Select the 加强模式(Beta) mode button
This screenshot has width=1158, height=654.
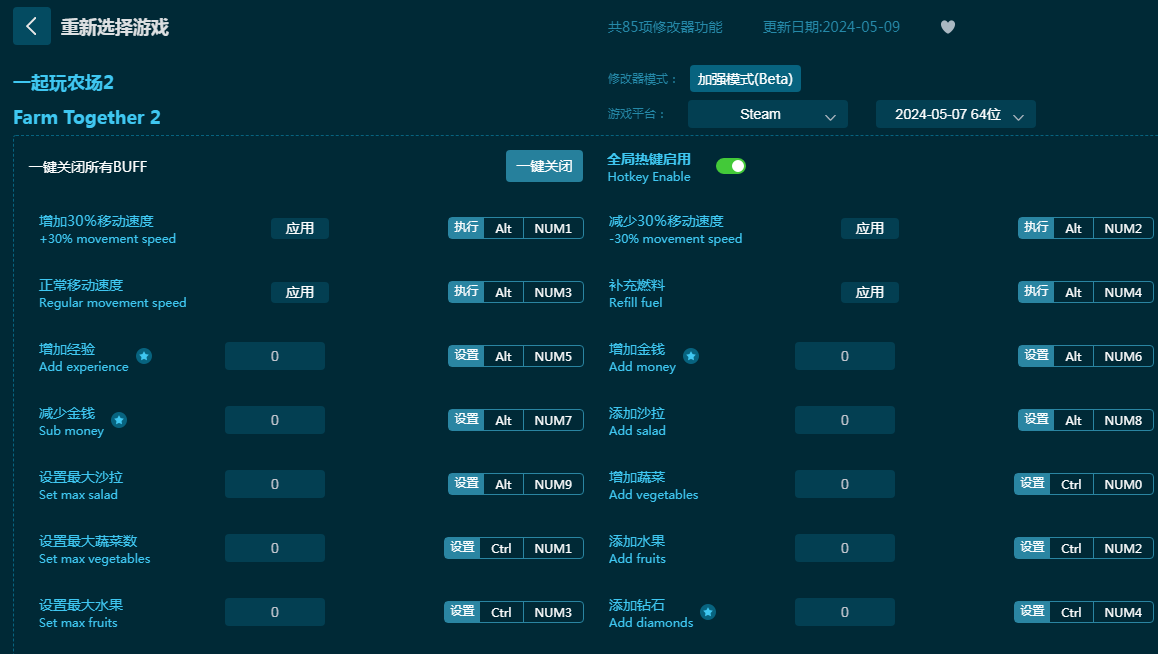click(745, 79)
